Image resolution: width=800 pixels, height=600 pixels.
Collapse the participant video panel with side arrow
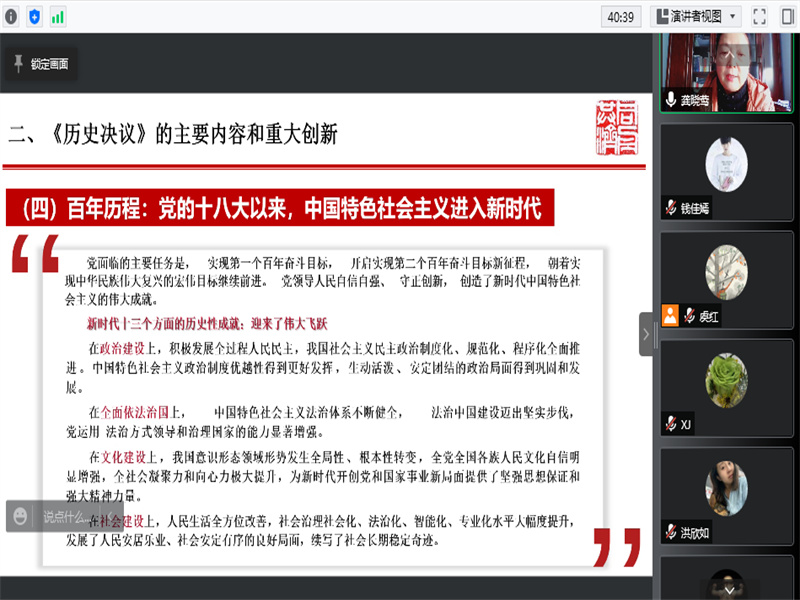click(646, 334)
